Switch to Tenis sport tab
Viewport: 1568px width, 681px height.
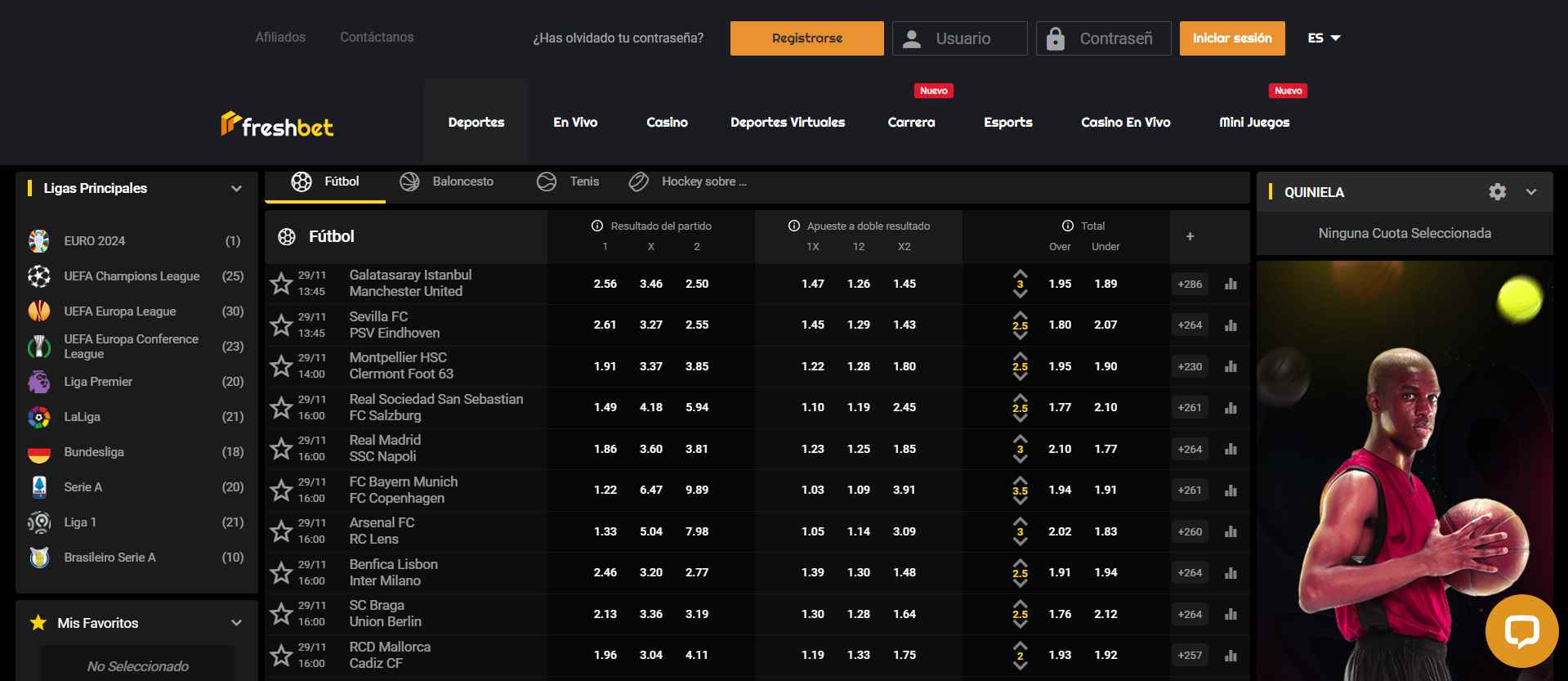568,181
